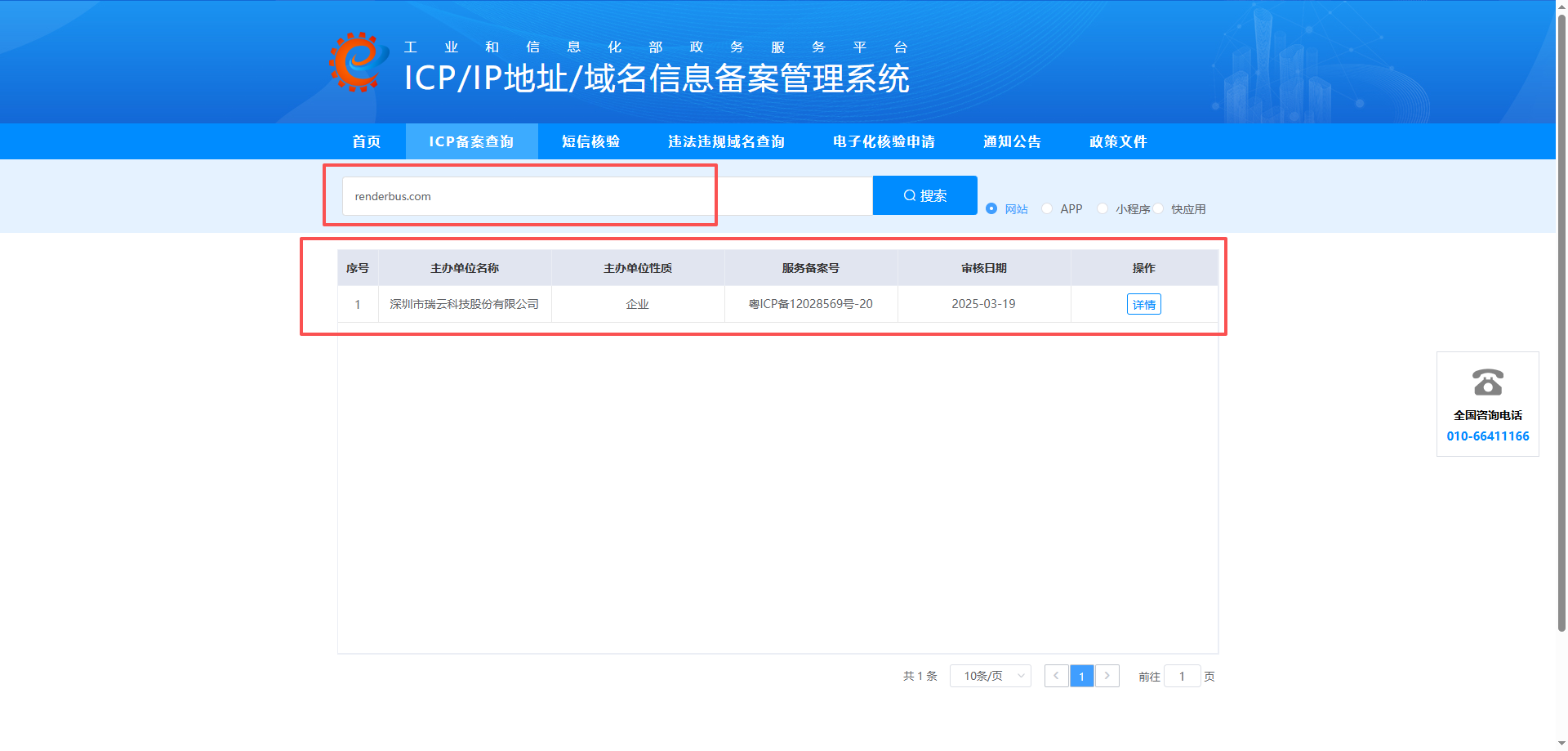This screenshot has height=751, width=1568.
Task: Go to next page arrow in pagination
Action: point(1107,676)
